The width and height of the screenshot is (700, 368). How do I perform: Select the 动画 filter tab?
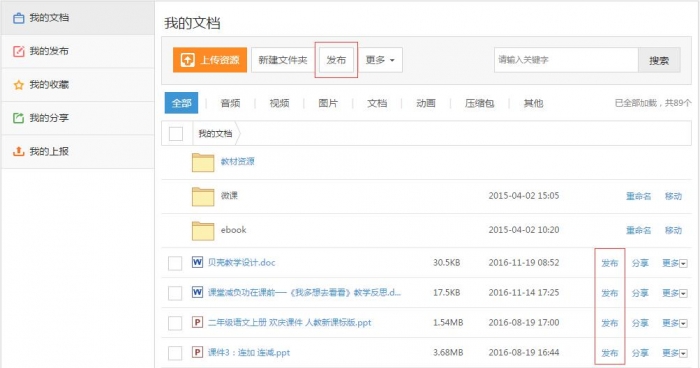pyautogui.click(x=426, y=103)
